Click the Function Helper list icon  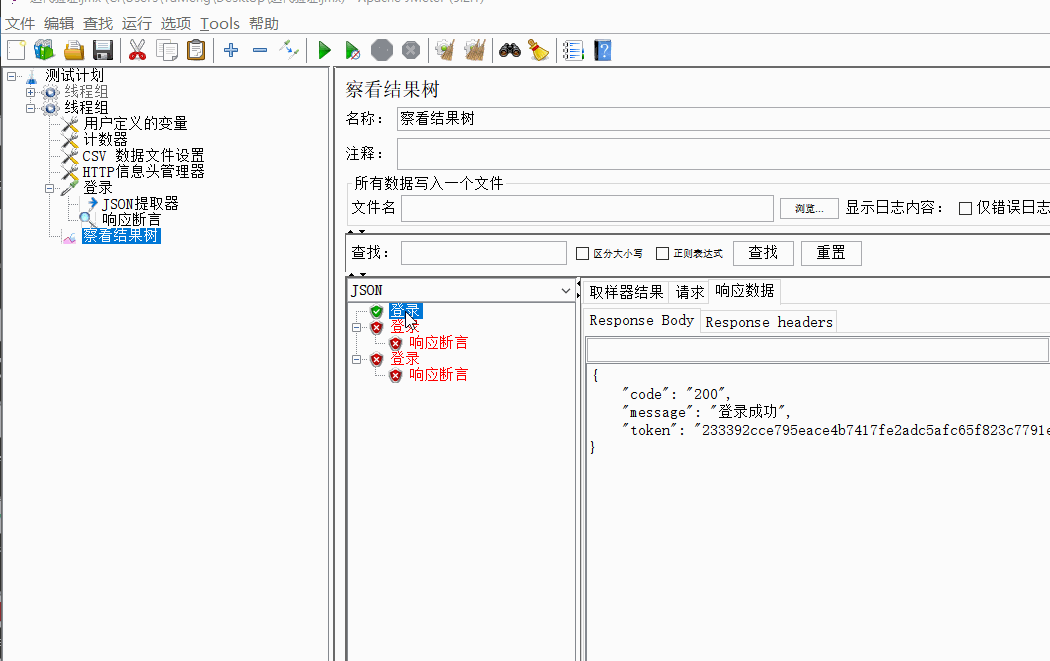pyautogui.click(x=573, y=50)
